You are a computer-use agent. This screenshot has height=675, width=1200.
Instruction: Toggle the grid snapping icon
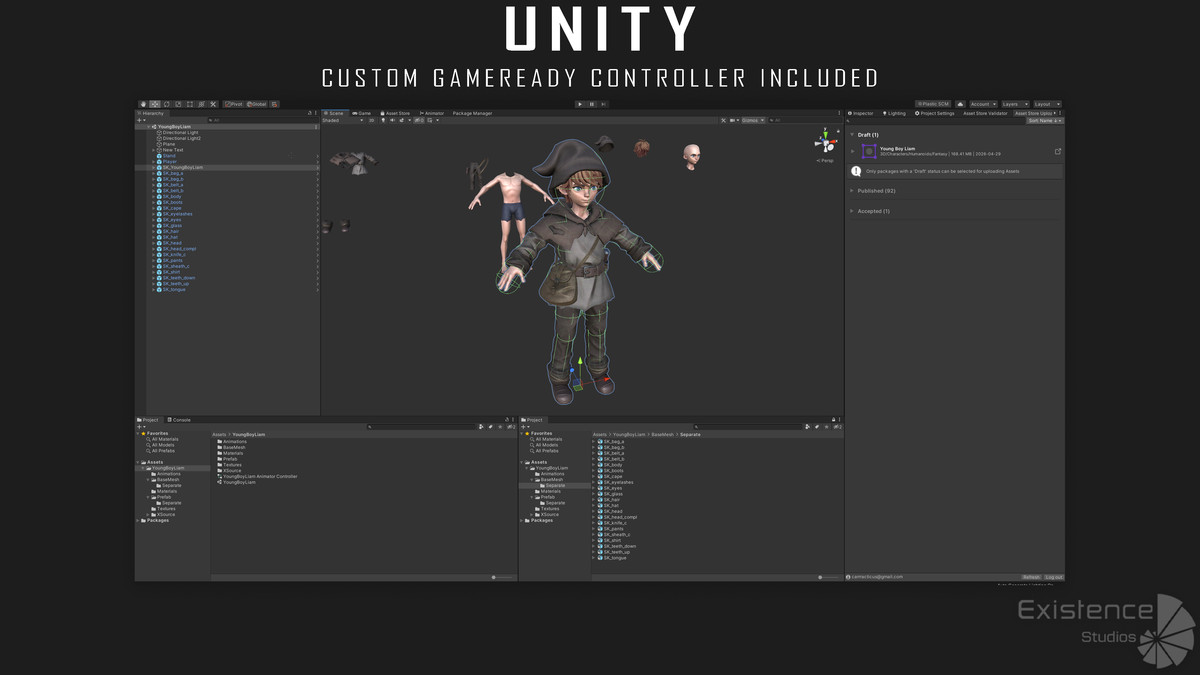[274, 104]
